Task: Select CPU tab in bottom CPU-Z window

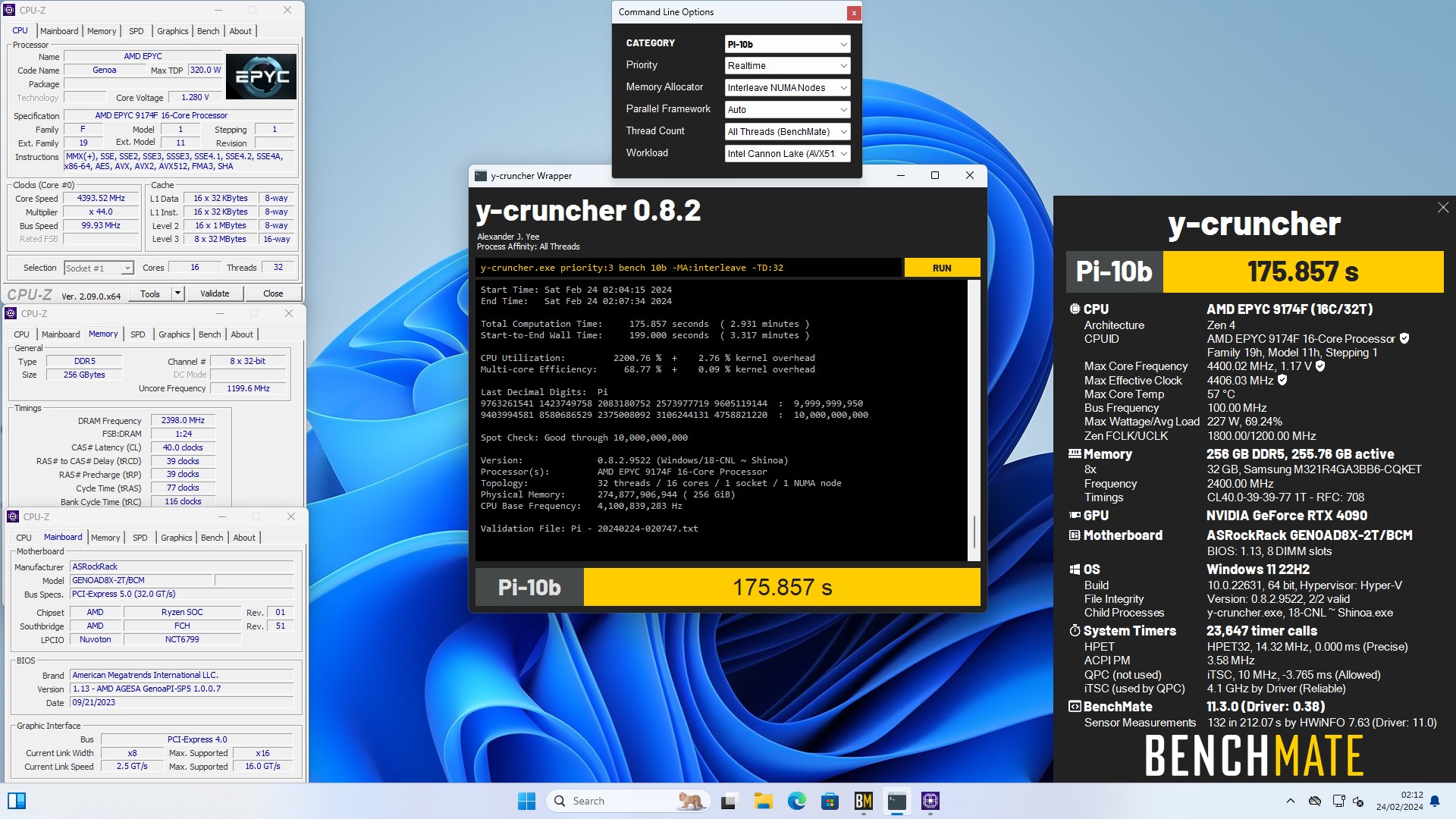Action: point(24,538)
